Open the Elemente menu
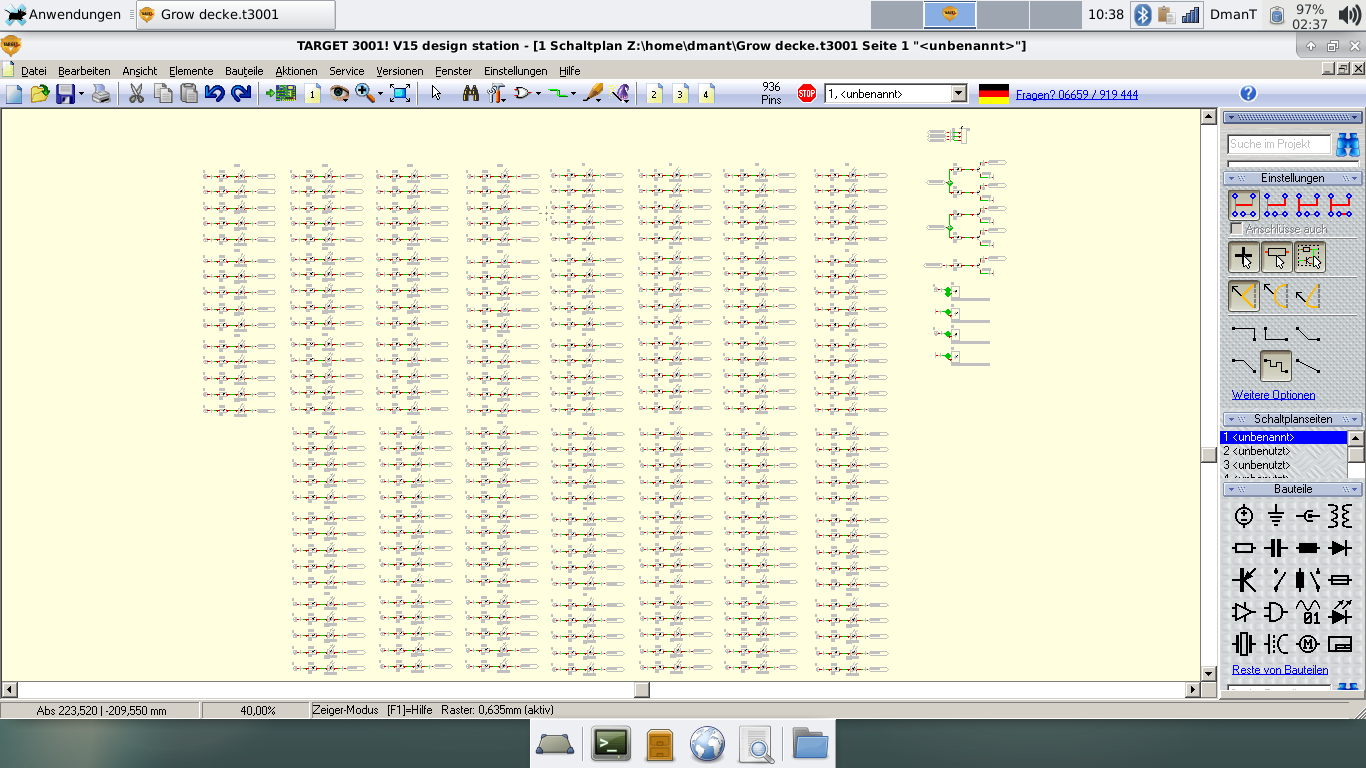Image resolution: width=1366 pixels, height=768 pixels. 191,71
